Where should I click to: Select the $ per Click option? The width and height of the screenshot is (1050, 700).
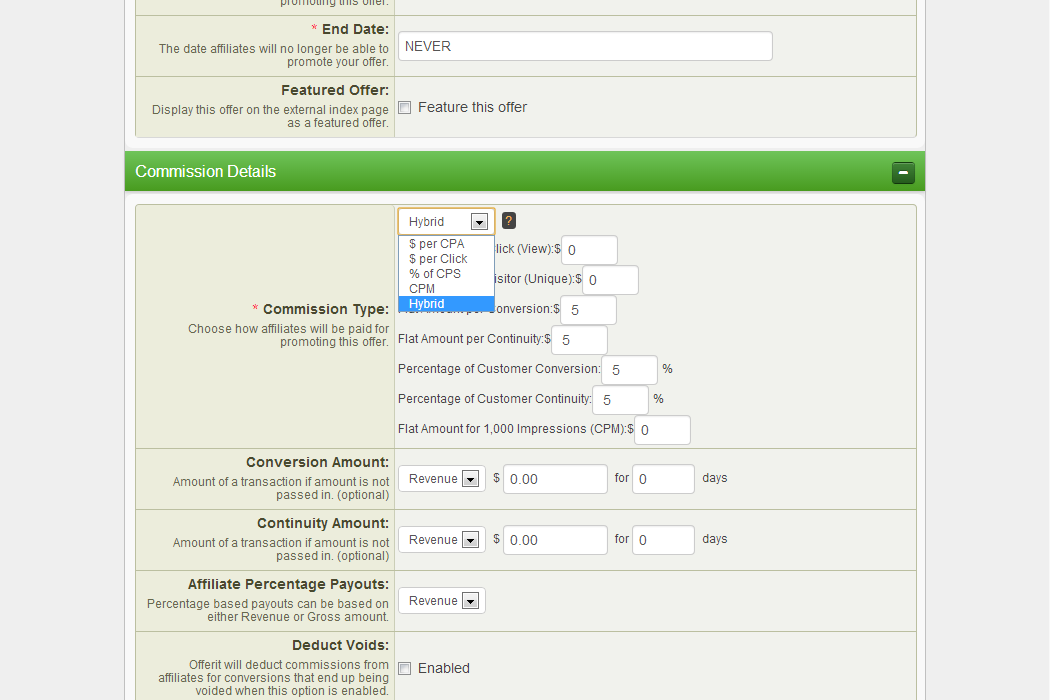[438, 259]
